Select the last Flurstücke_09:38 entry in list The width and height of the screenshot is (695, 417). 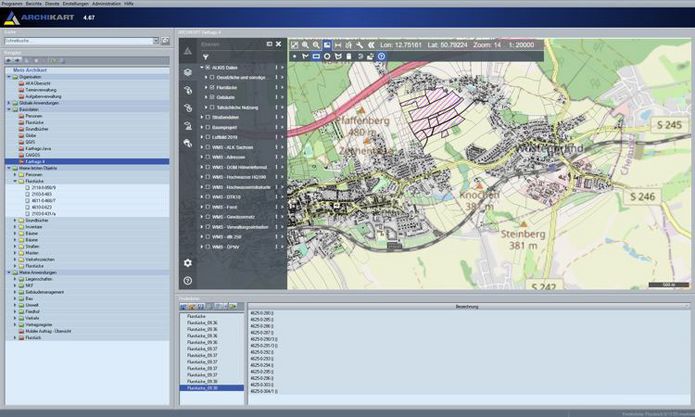(202, 388)
